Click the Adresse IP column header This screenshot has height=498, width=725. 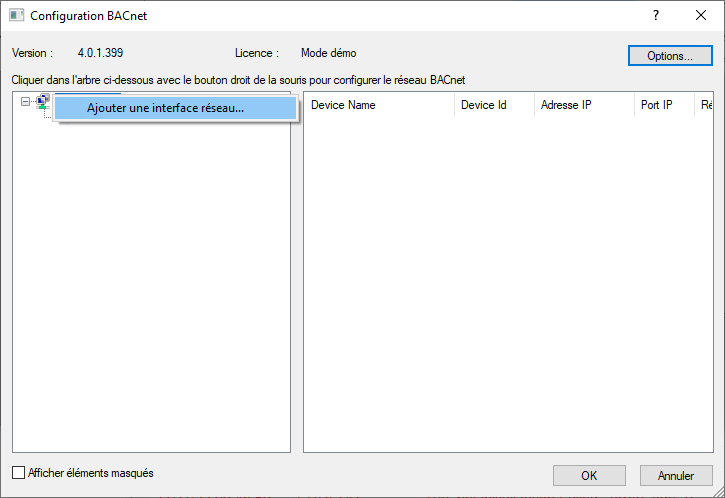pos(584,105)
